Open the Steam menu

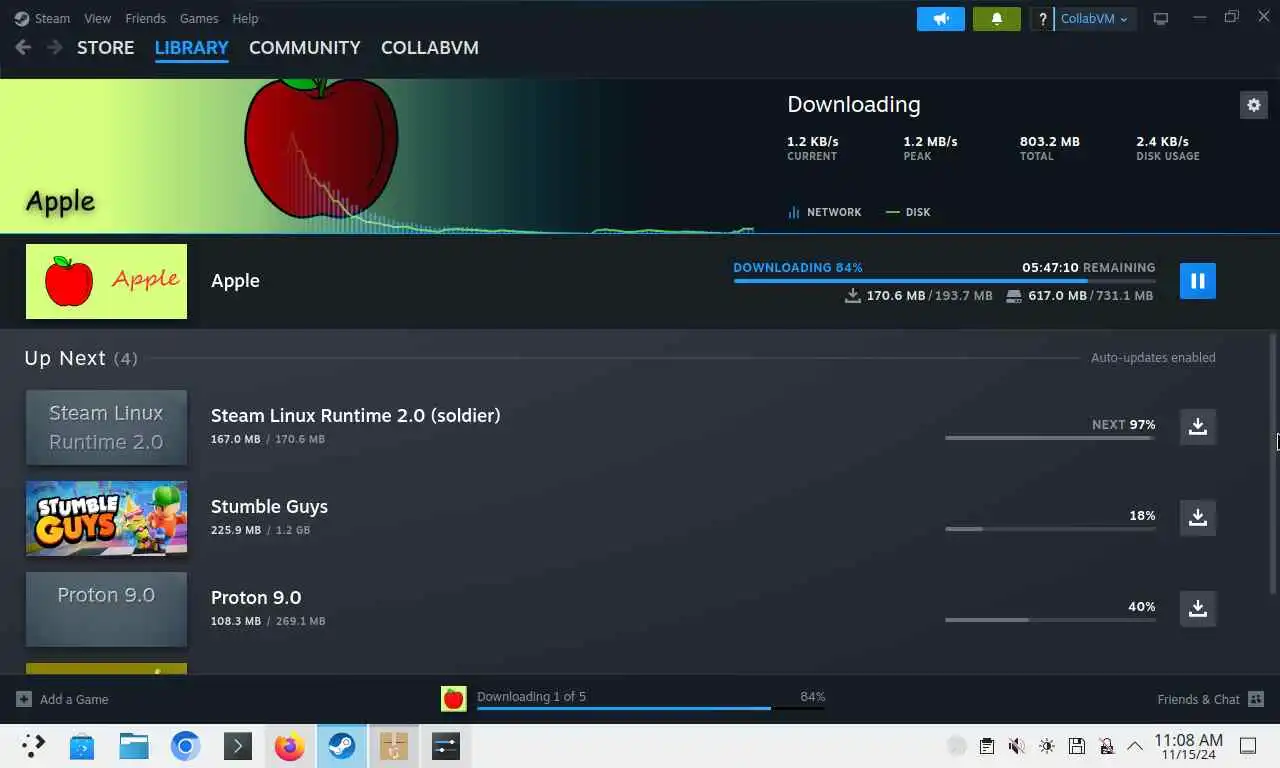click(x=42, y=18)
